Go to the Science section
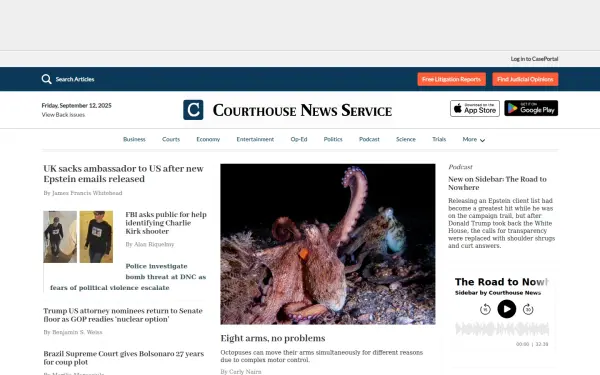This screenshot has width=600, height=375. [406, 139]
